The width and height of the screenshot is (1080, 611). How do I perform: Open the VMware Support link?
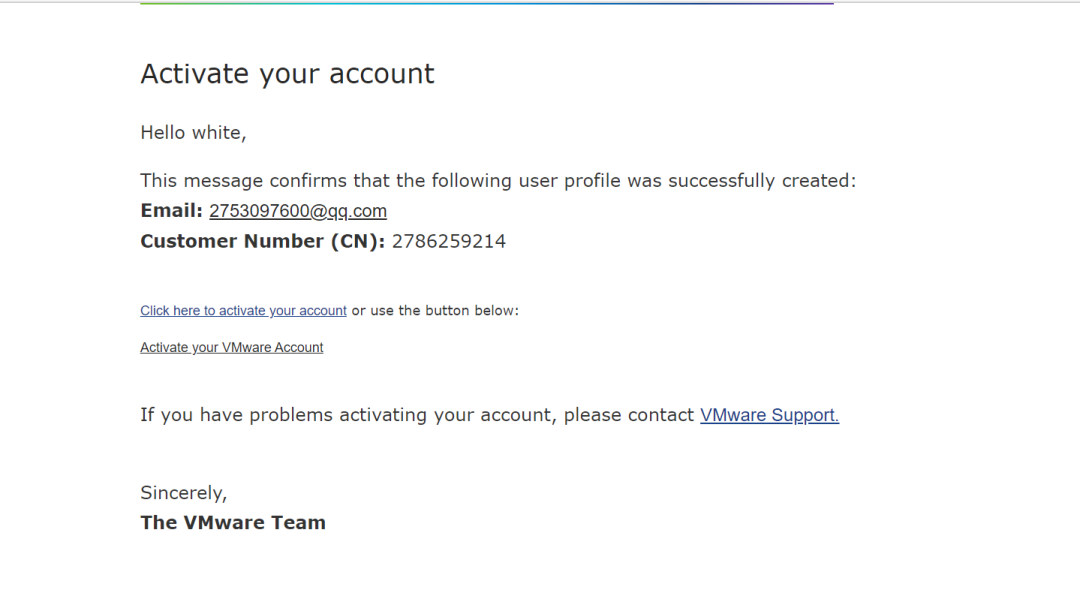tap(769, 415)
